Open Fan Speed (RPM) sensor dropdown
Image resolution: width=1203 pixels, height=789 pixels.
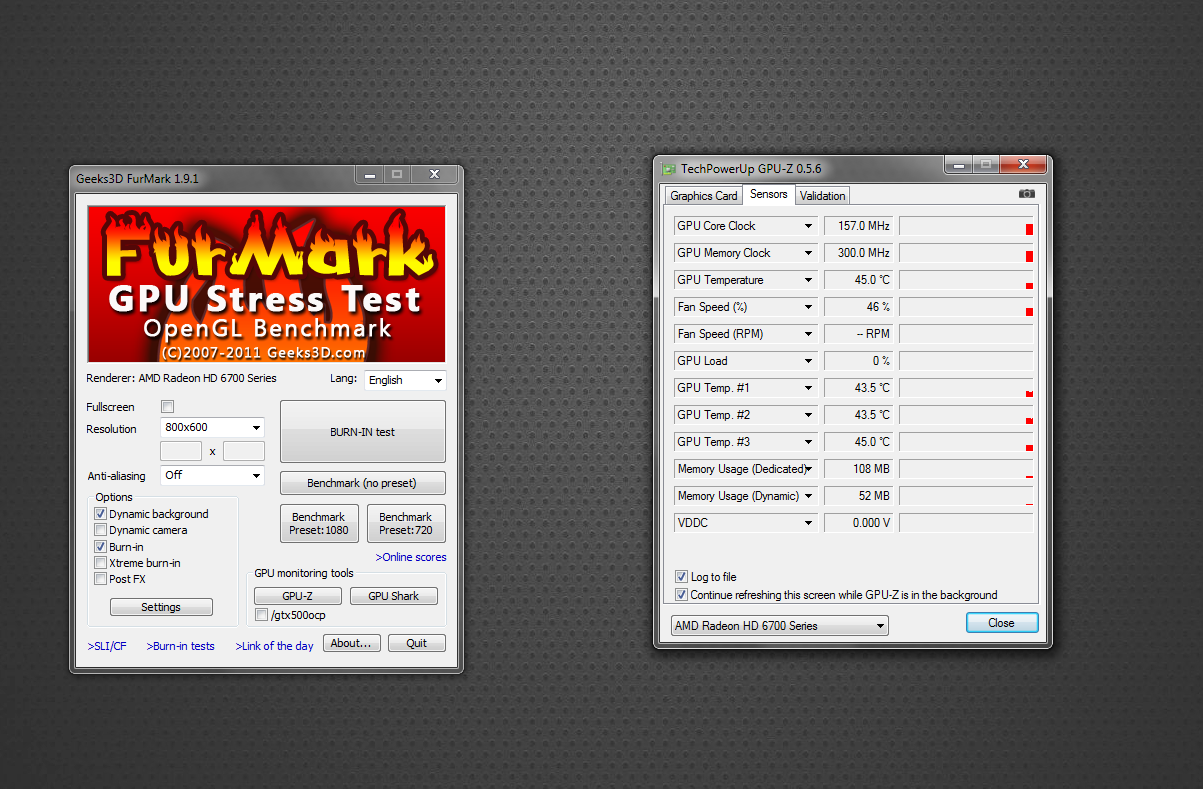click(808, 334)
